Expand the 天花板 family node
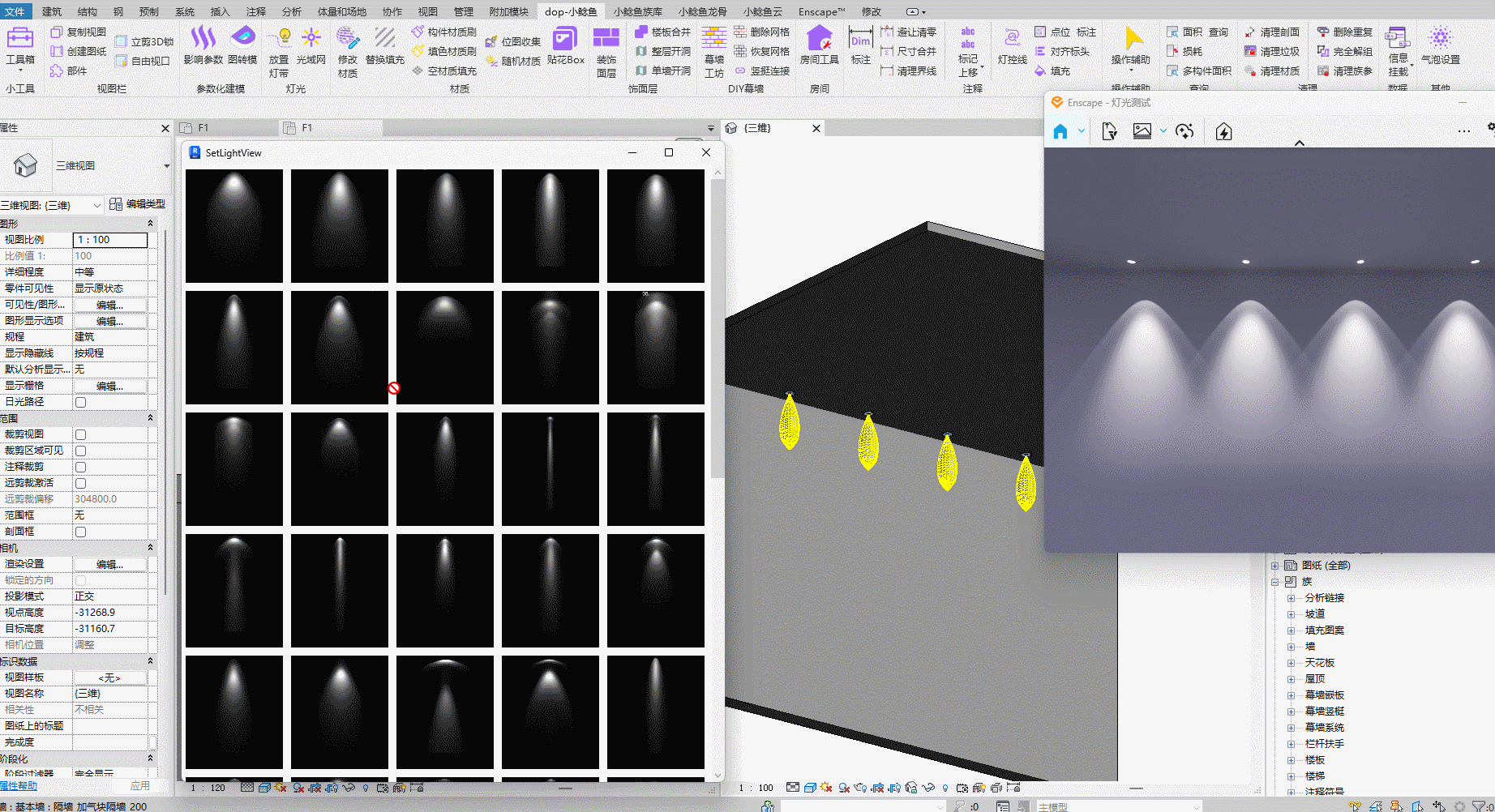Image resolution: width=1495 pixels, height=812 pixels. [x=1291, y=663]
